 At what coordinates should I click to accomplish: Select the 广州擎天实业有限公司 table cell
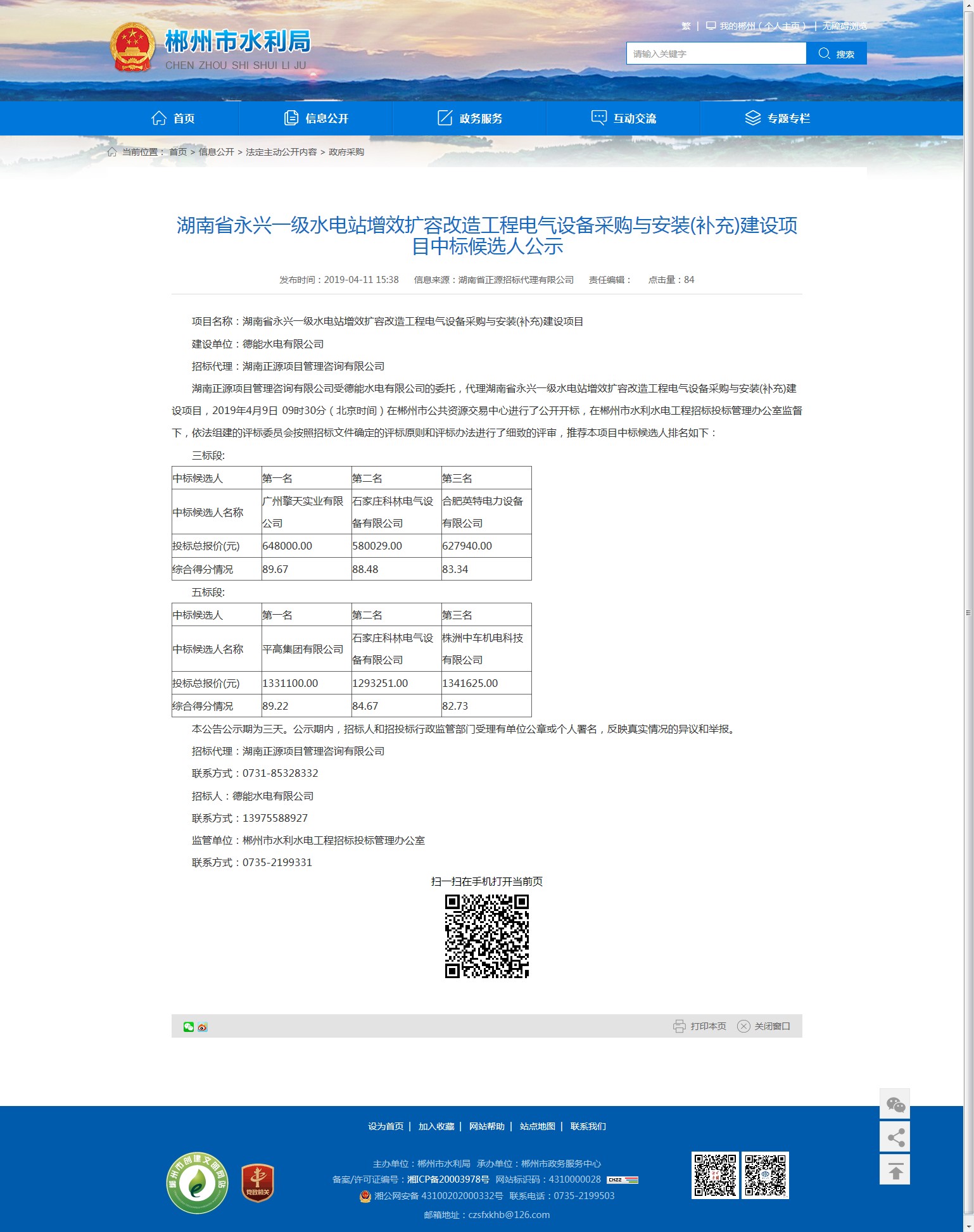tap(307, 512)
